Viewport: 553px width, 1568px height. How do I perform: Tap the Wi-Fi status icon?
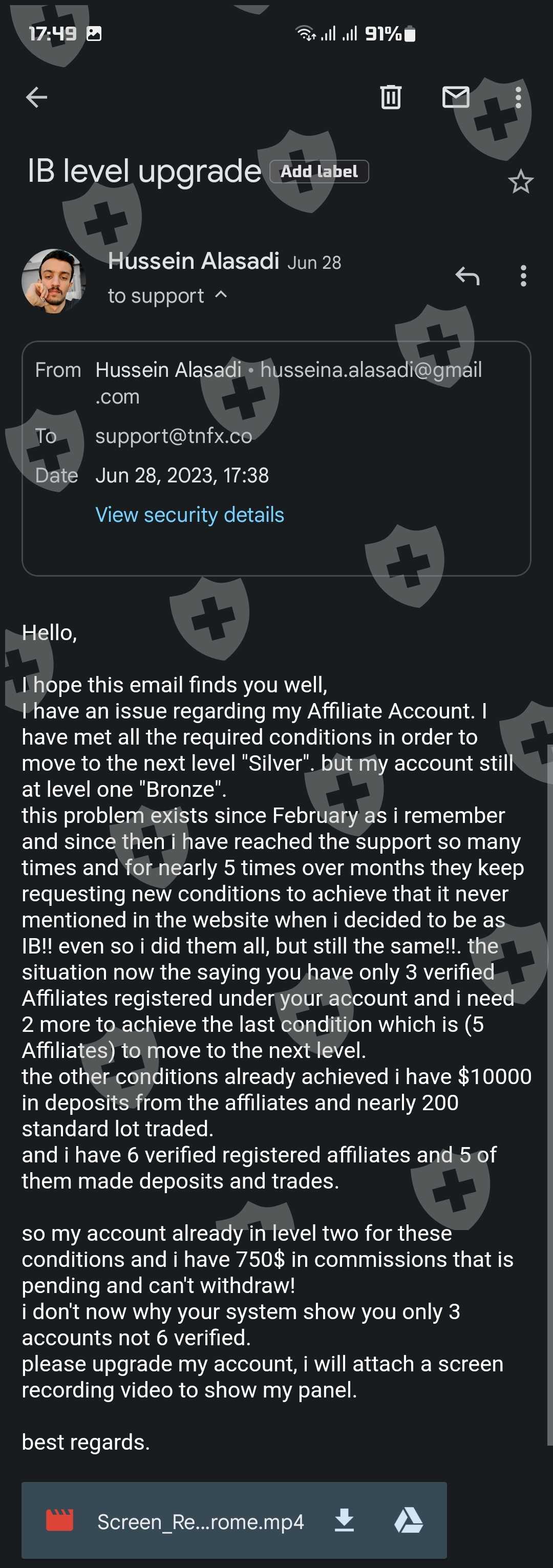pos(305,33)
